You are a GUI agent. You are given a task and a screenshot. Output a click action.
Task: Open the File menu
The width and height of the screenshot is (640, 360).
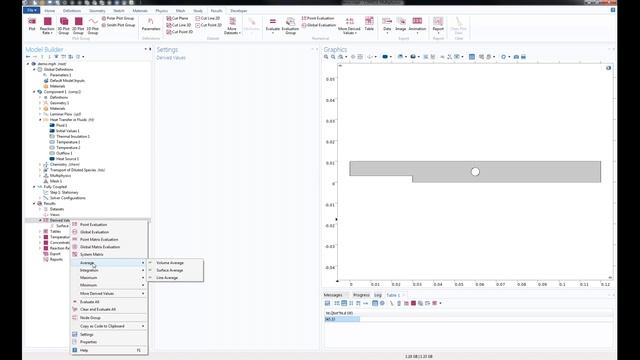[31, 10]
